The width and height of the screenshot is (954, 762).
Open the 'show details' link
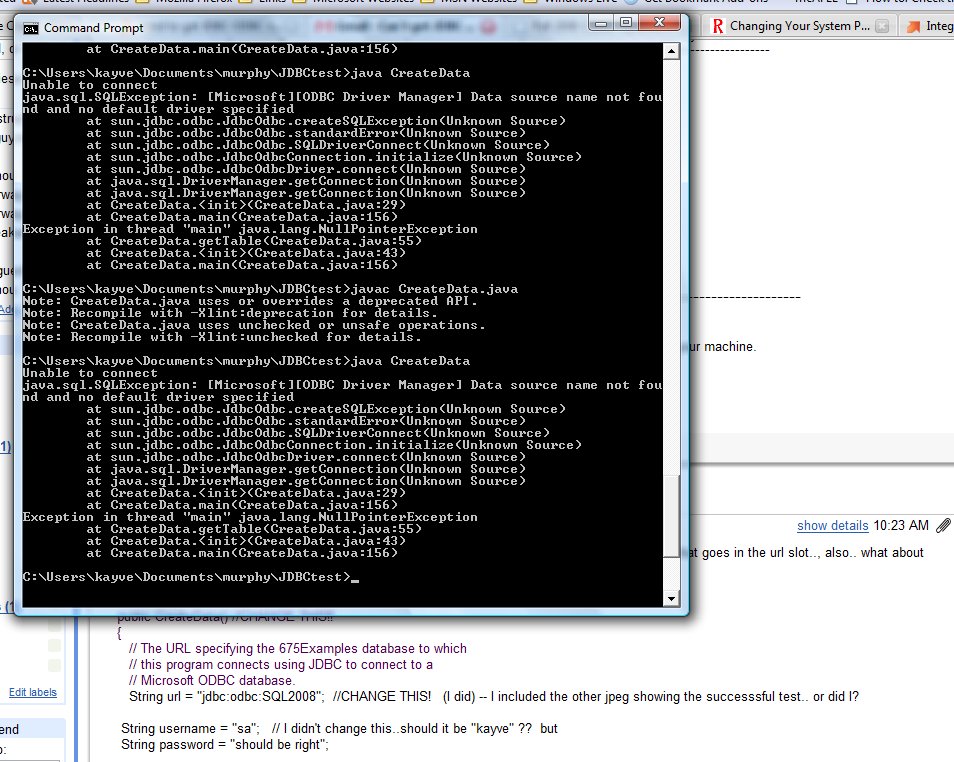[832, 525]
